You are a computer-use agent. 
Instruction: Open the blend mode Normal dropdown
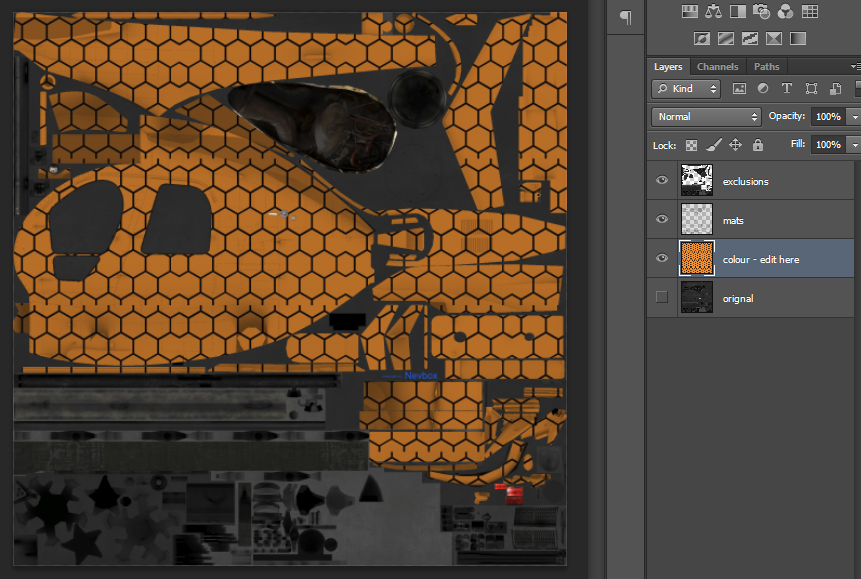(706, 117)
